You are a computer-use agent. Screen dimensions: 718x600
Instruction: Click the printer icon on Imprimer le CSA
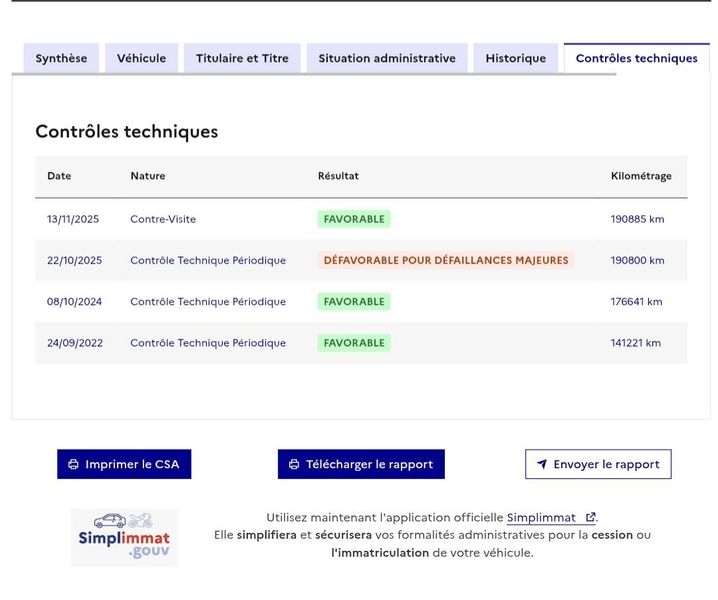point(73,464)
